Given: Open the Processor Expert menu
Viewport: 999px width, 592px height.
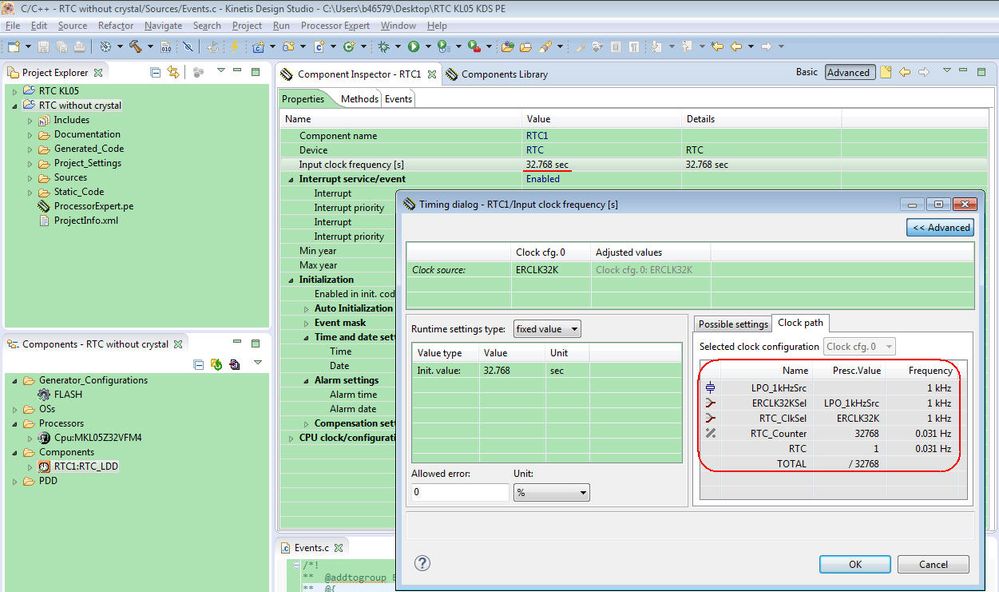Looking at the screenshot, I should click(335, 25).
